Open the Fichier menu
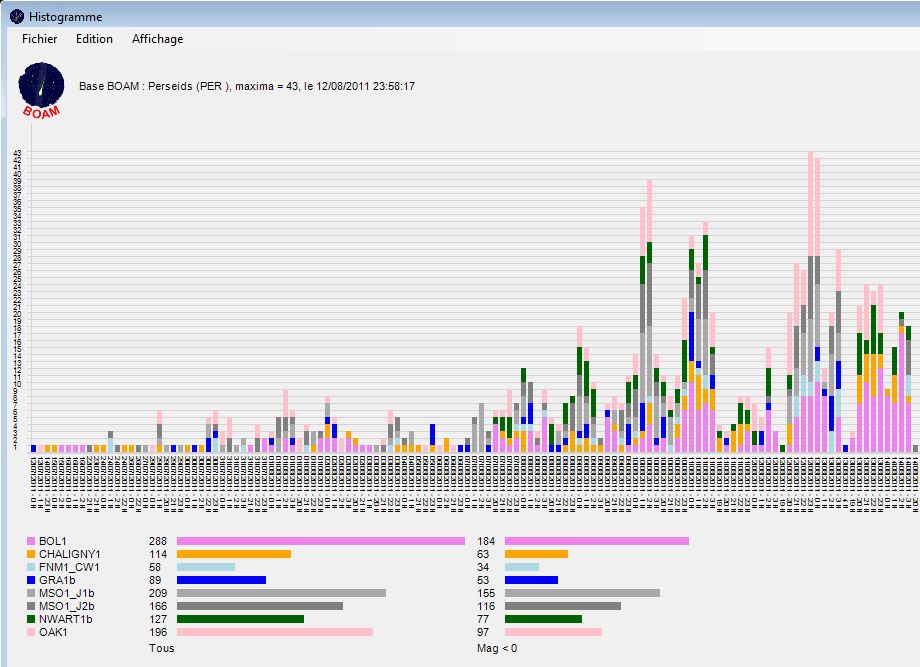This screenshot has height=667, width=920. pyautogui.click(x=39, y=39)
